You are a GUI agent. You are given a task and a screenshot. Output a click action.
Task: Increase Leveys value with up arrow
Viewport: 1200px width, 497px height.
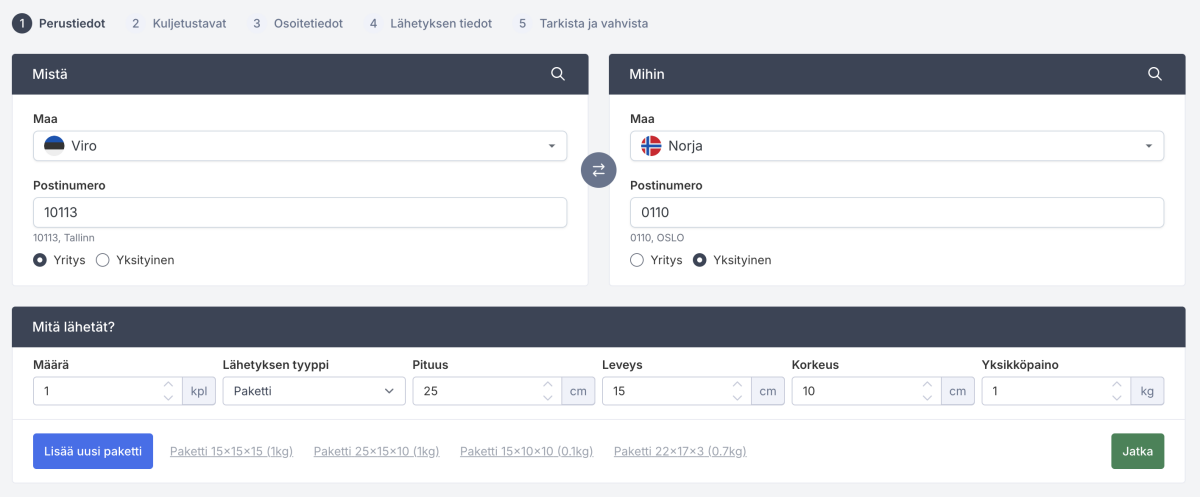(737, 385)
